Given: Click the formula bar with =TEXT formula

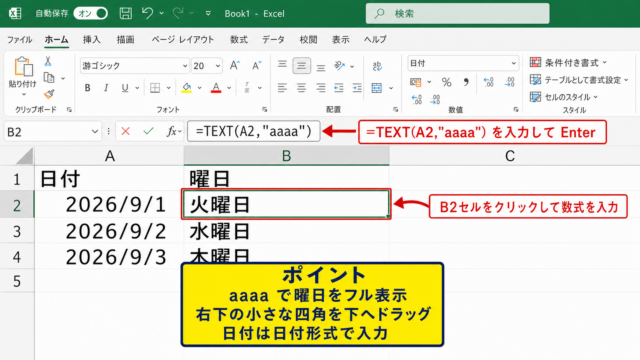Looking at the screenshot, I should pos(254,131).
